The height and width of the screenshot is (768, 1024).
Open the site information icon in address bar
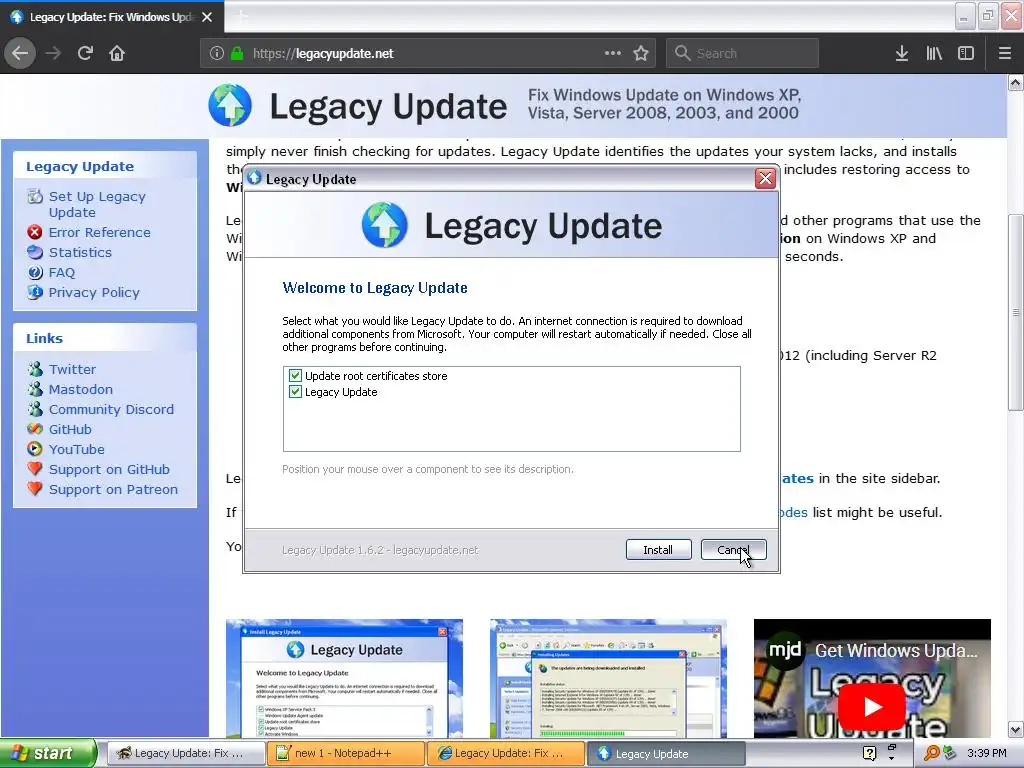pyautogui.click(x=217, y=54)
